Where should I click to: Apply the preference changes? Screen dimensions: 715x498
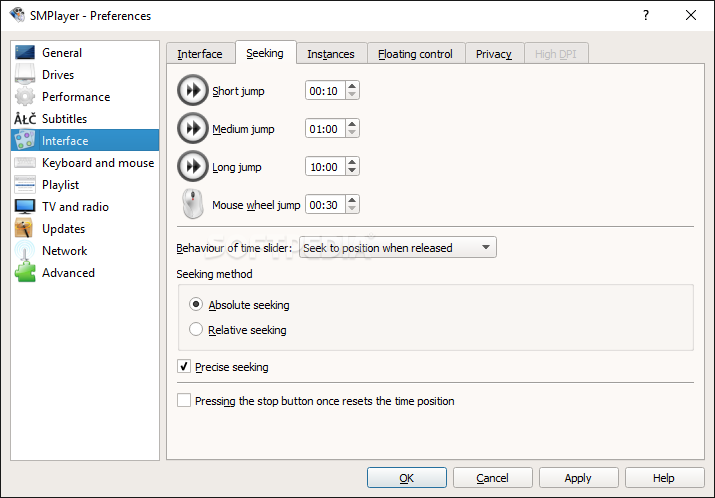click(578, 477)
